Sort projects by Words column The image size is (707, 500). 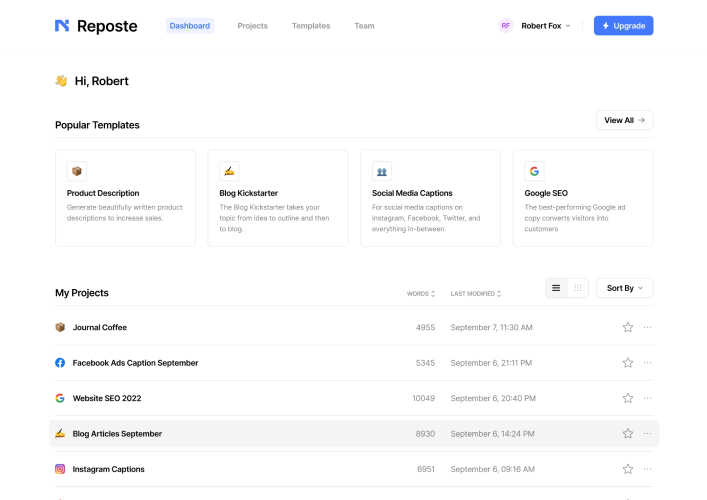[421, 294]
